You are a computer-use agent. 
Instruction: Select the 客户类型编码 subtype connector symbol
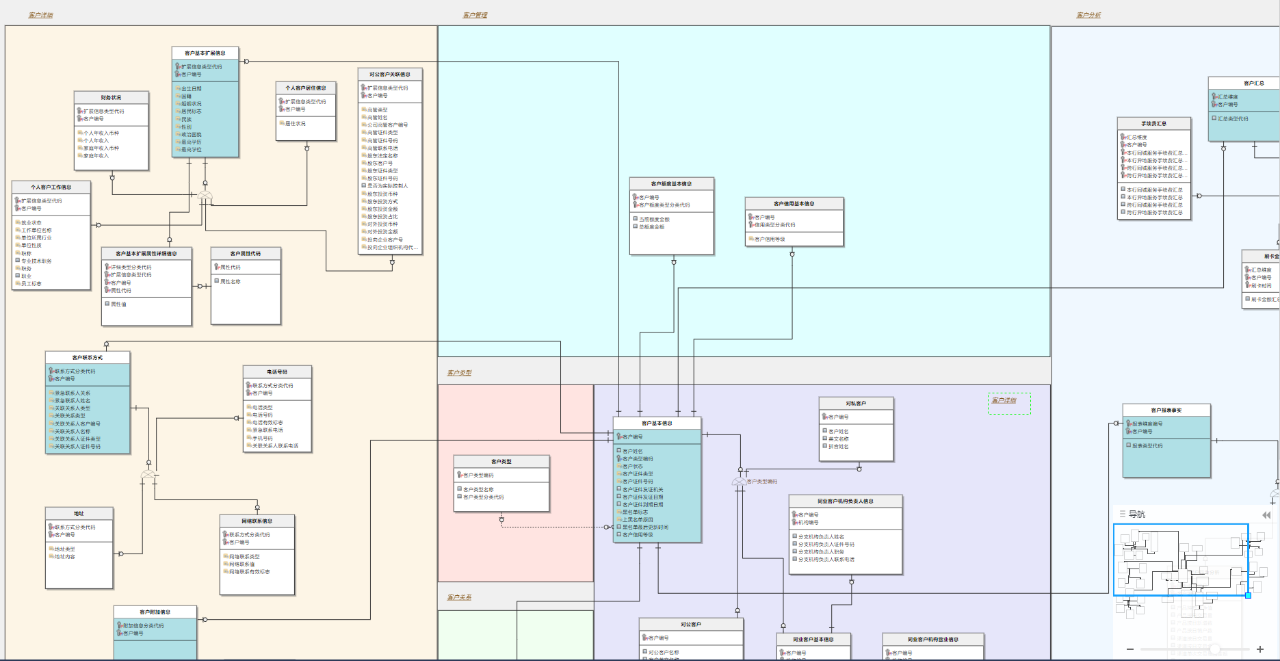(x=739, y=482)
